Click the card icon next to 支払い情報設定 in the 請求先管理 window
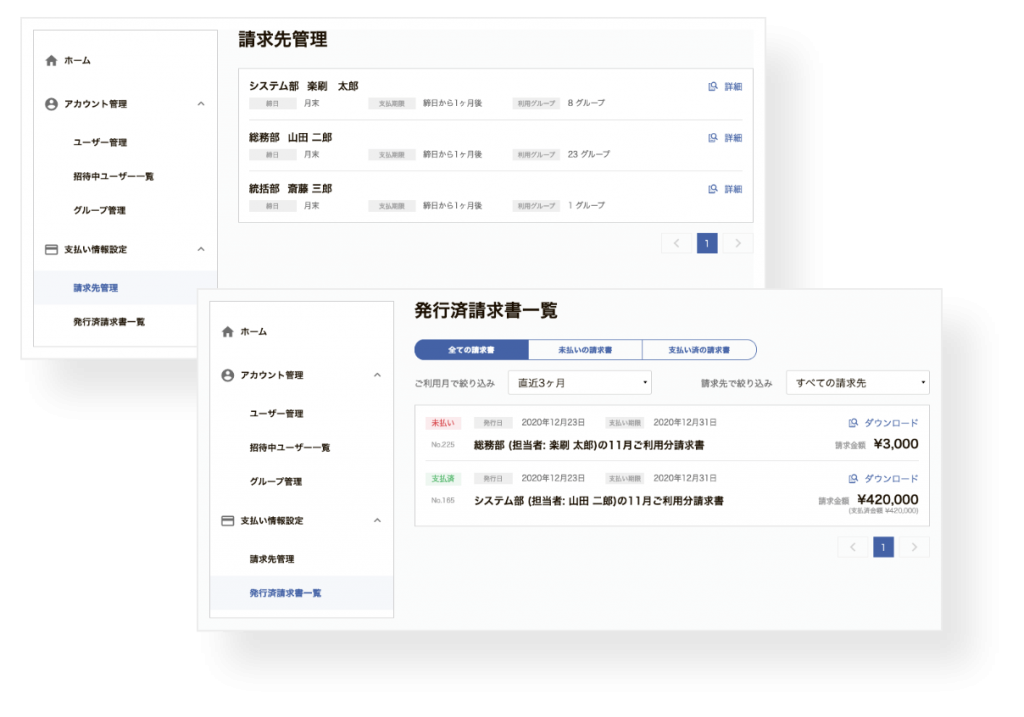1024x717 pixels. (x=51, y=249)
